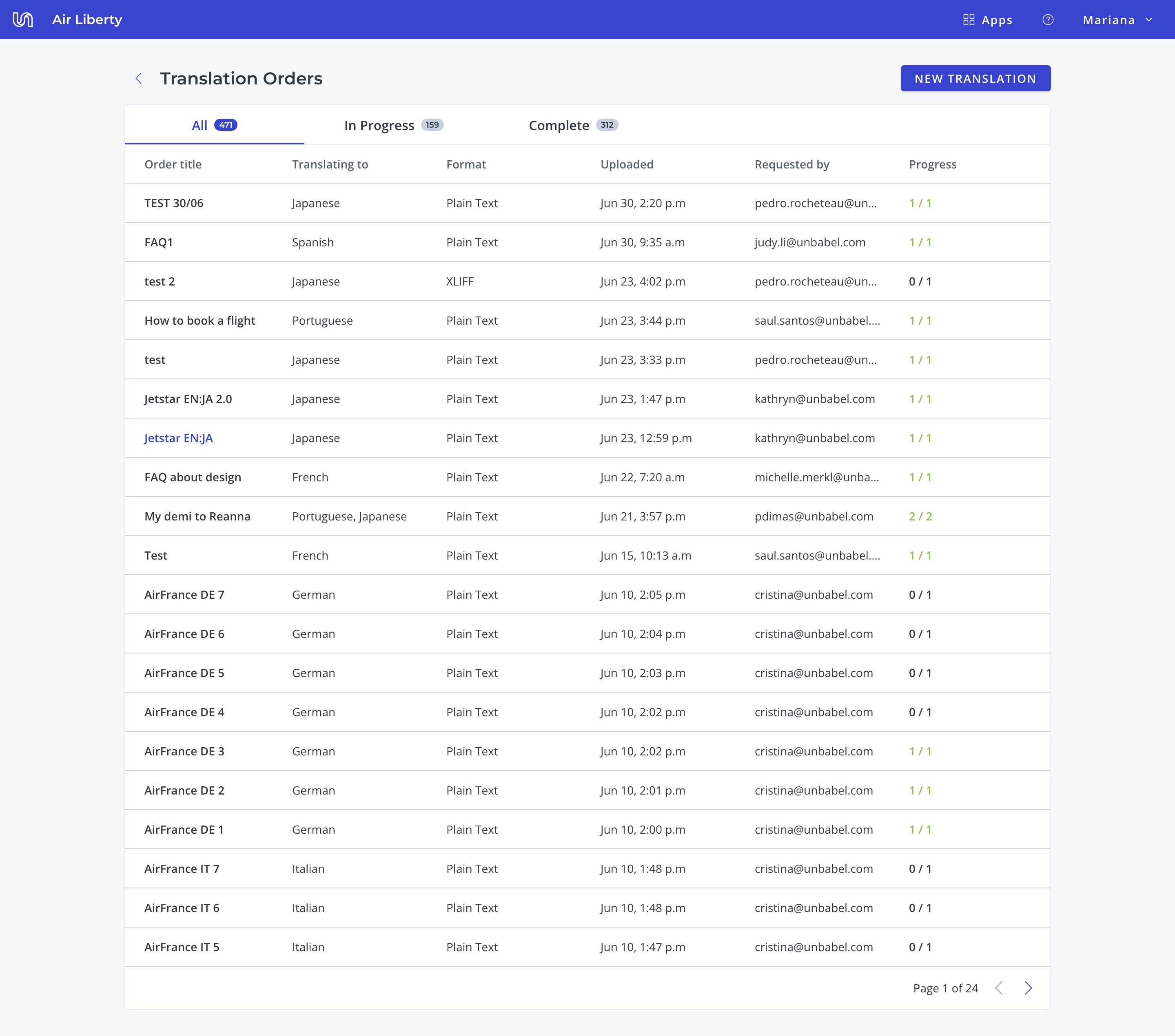Open the FAQ about design order
The image size is (1175, 1036).
click(x=193, y=477)
